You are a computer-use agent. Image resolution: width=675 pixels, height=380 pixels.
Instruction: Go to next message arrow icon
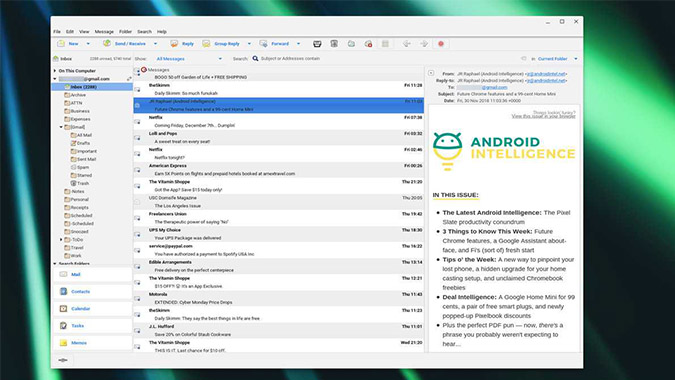(x=424, y=43)
